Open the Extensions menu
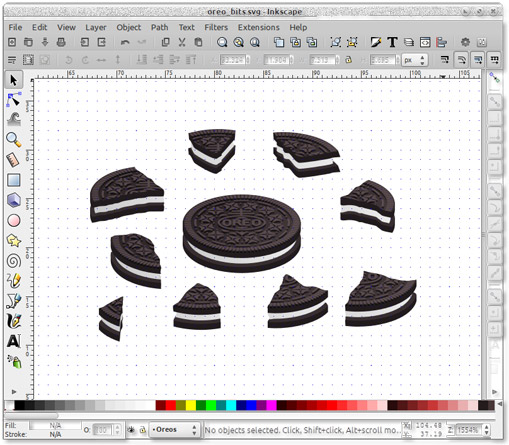Screen dimensions: 509x445 (x=259, y=27)
